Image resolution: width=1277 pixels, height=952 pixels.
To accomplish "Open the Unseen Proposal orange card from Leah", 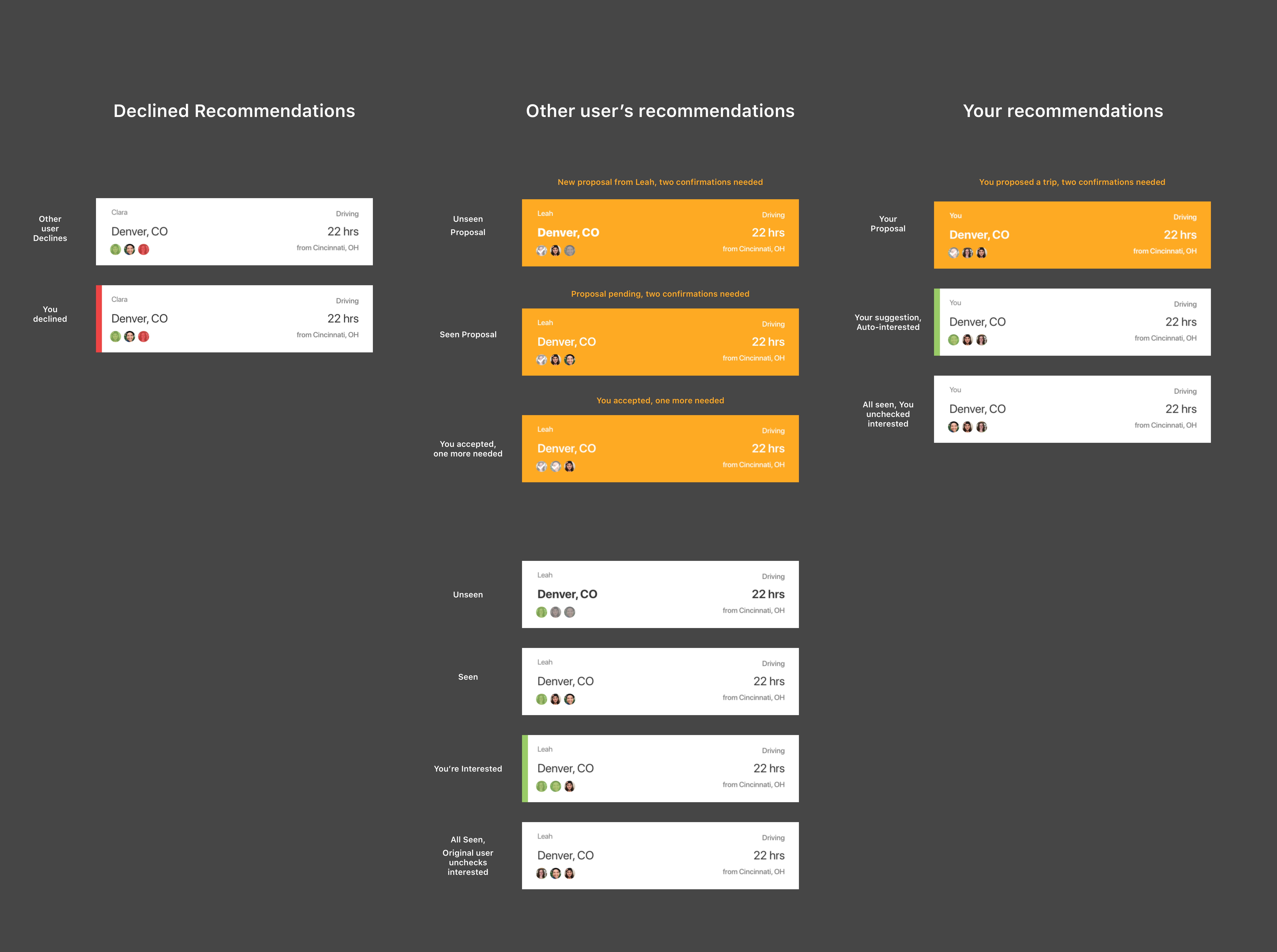I will pos(660,233).
